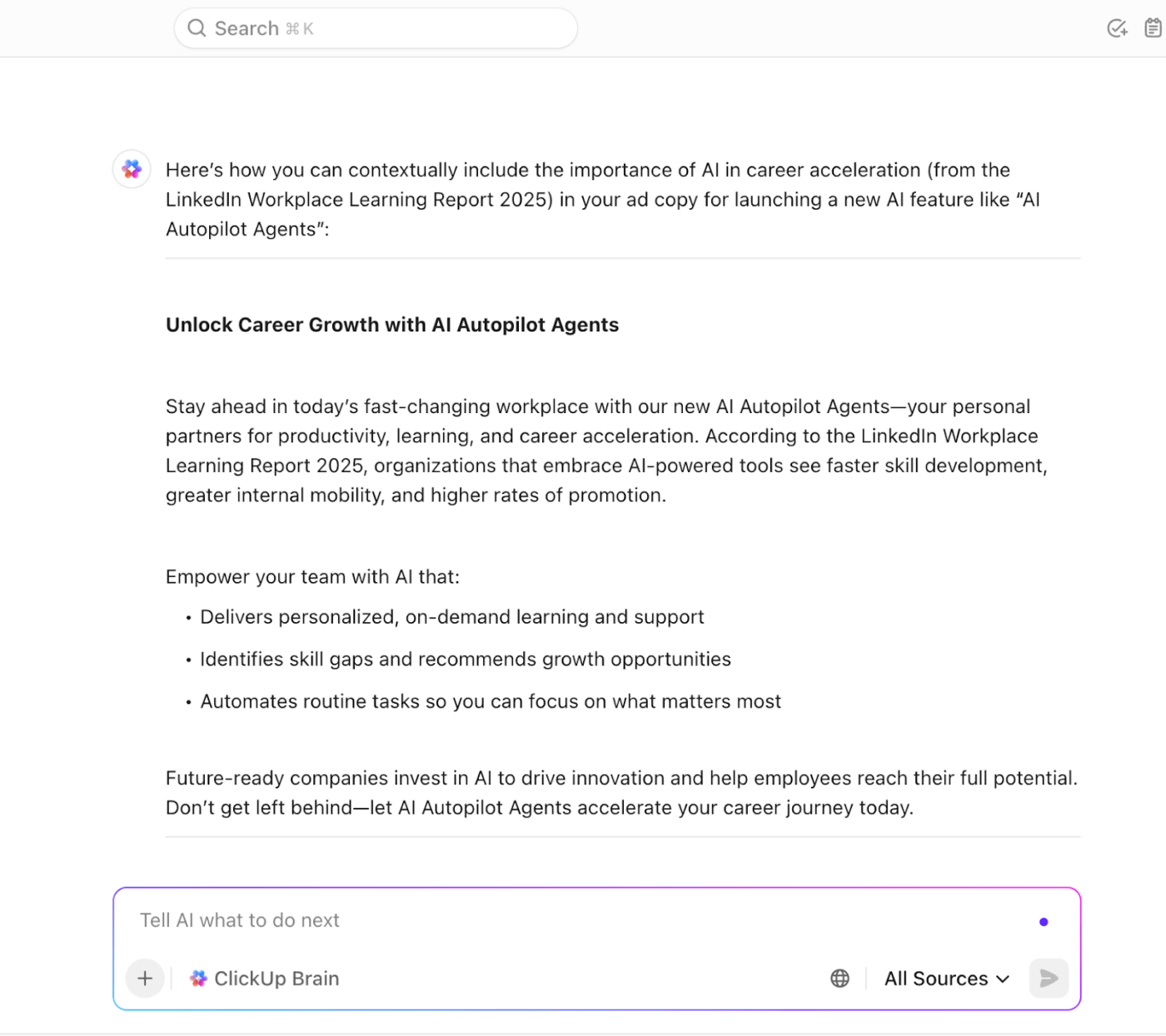
Task: Click the ⌘K shortcut hint in search
Action: (x=300, y=29)
